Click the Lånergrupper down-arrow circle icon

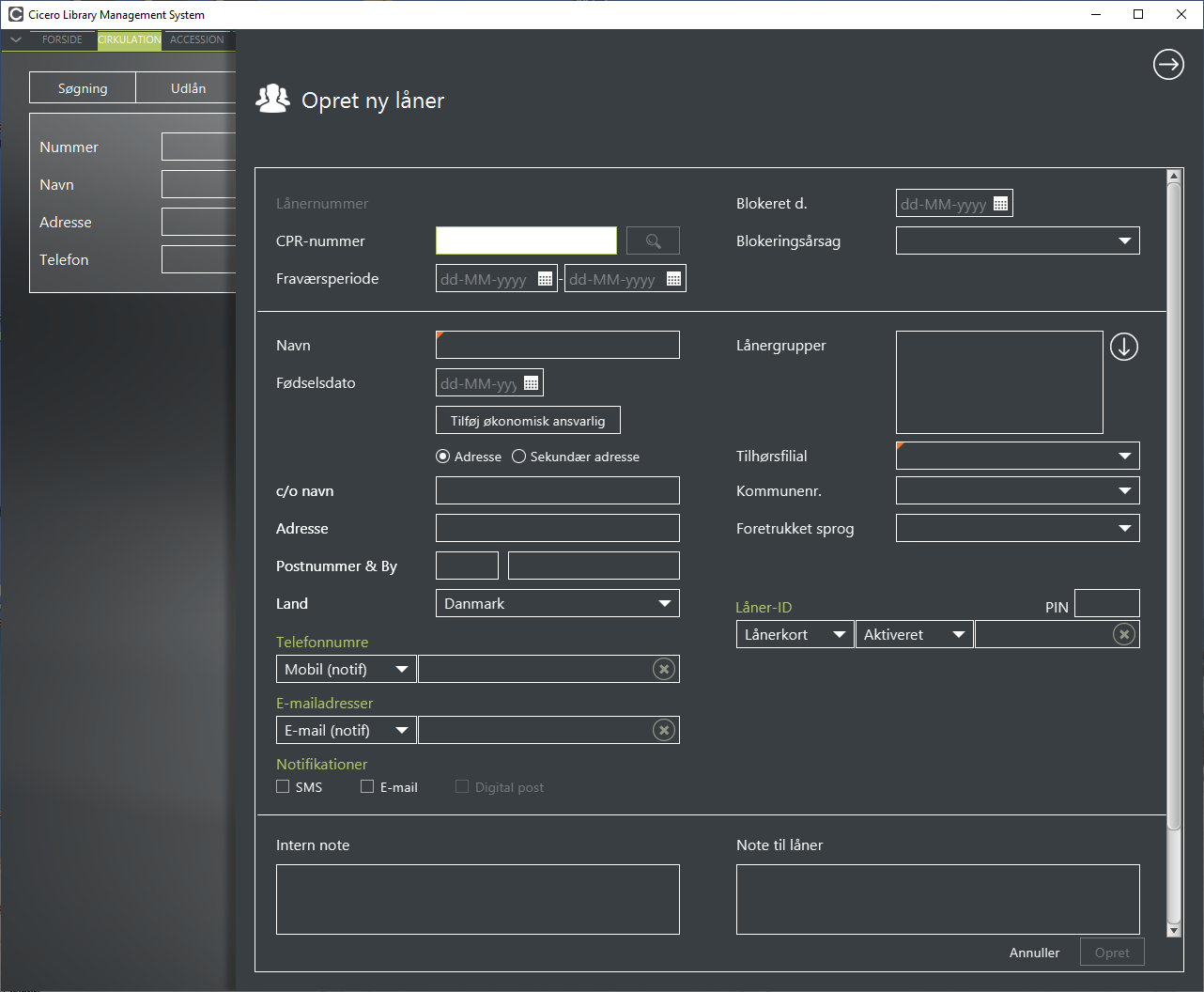point(1124,347)
